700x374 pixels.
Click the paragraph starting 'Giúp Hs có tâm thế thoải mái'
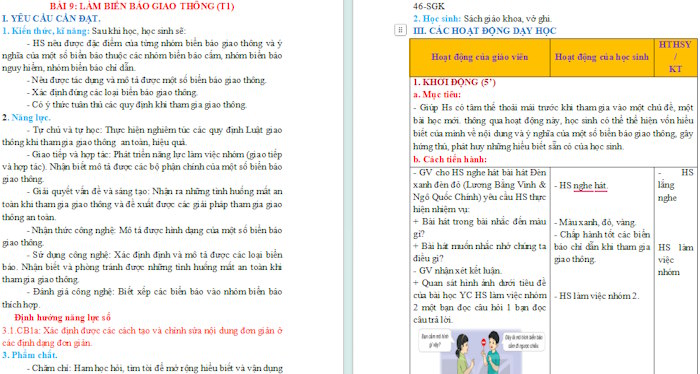(553, 127)
